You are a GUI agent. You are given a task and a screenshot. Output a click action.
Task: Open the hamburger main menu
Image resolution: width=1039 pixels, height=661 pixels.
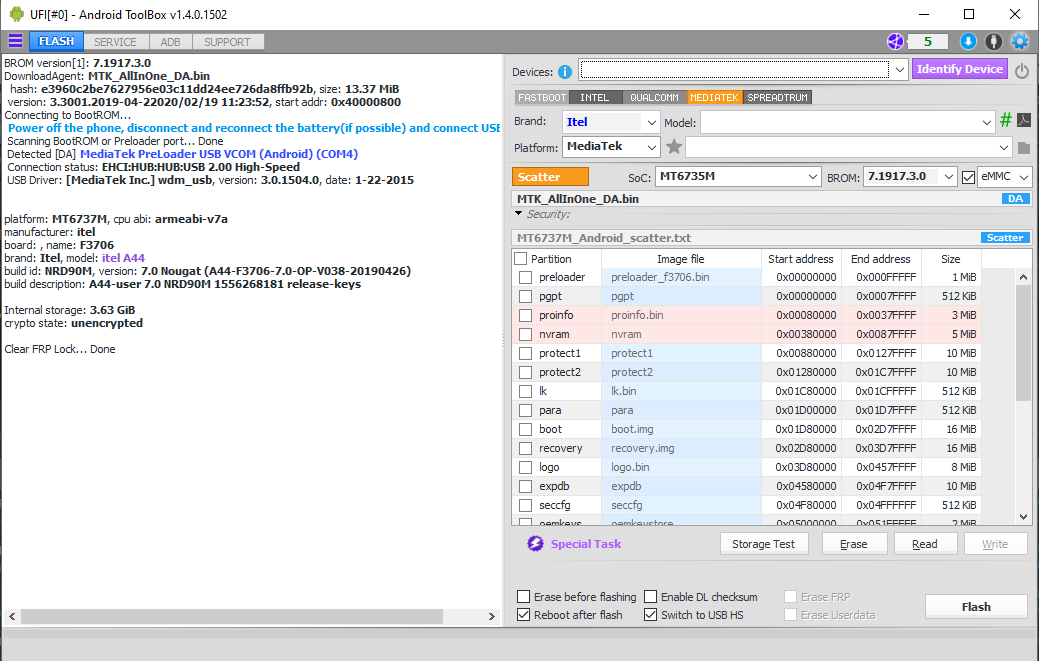click(x=15, y=41)
